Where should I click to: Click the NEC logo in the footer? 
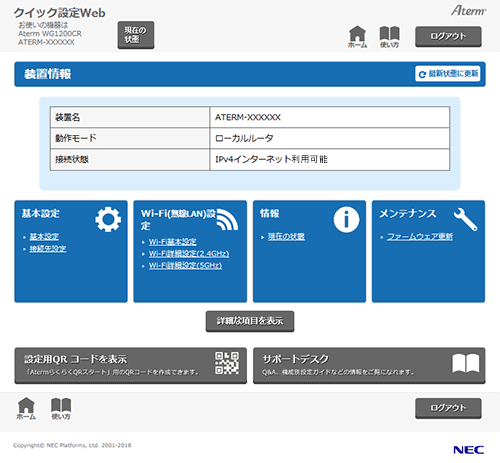click(468, 450)
